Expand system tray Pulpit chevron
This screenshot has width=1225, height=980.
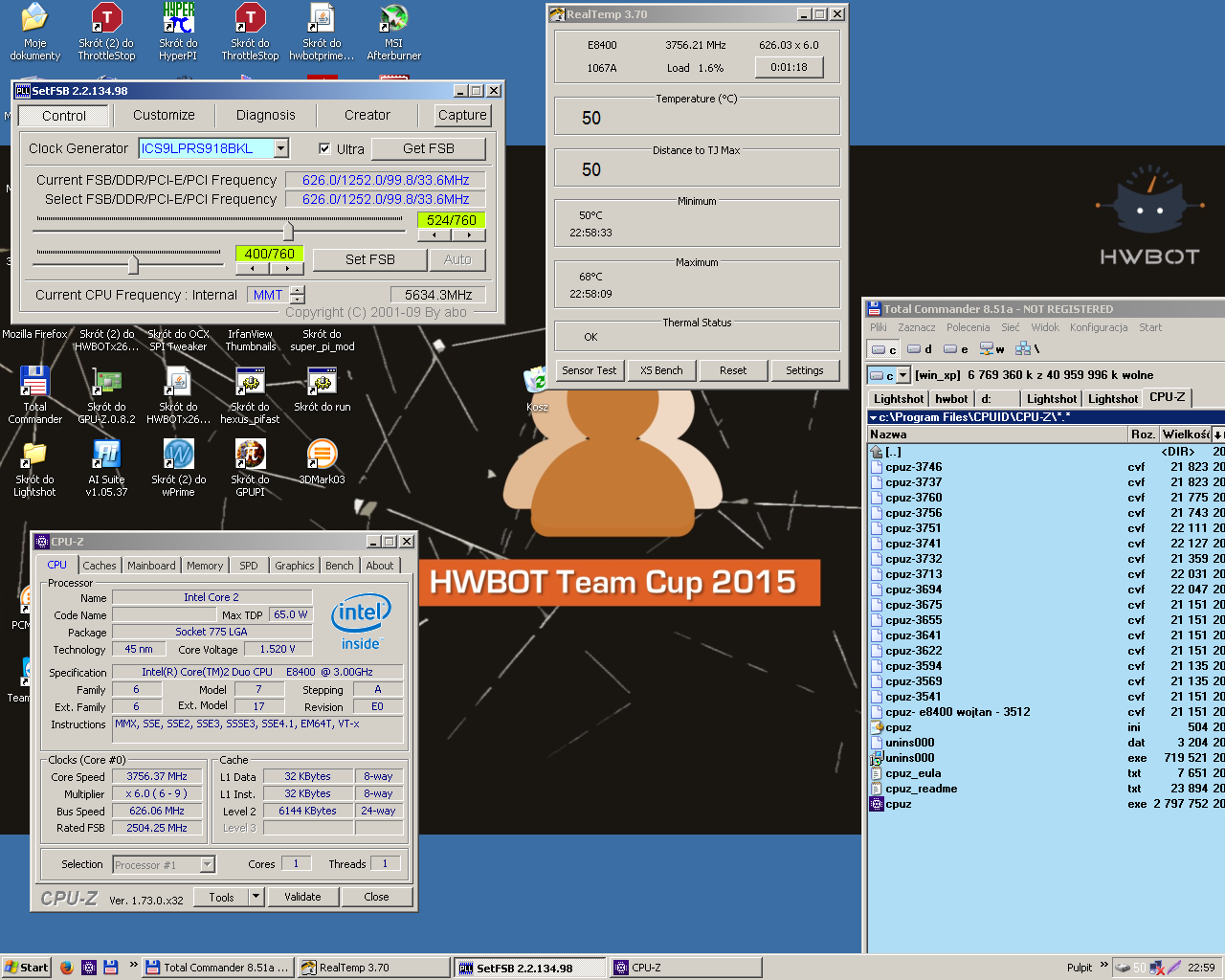tap(1103, 965)
